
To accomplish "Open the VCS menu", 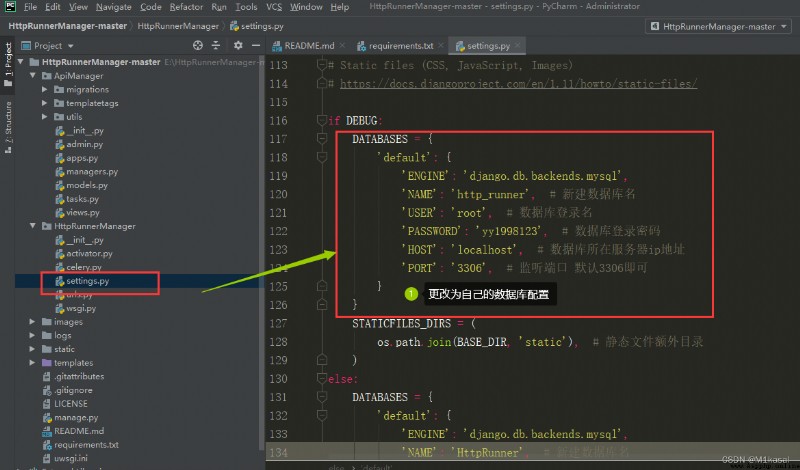I will click(x=274, y=7).
